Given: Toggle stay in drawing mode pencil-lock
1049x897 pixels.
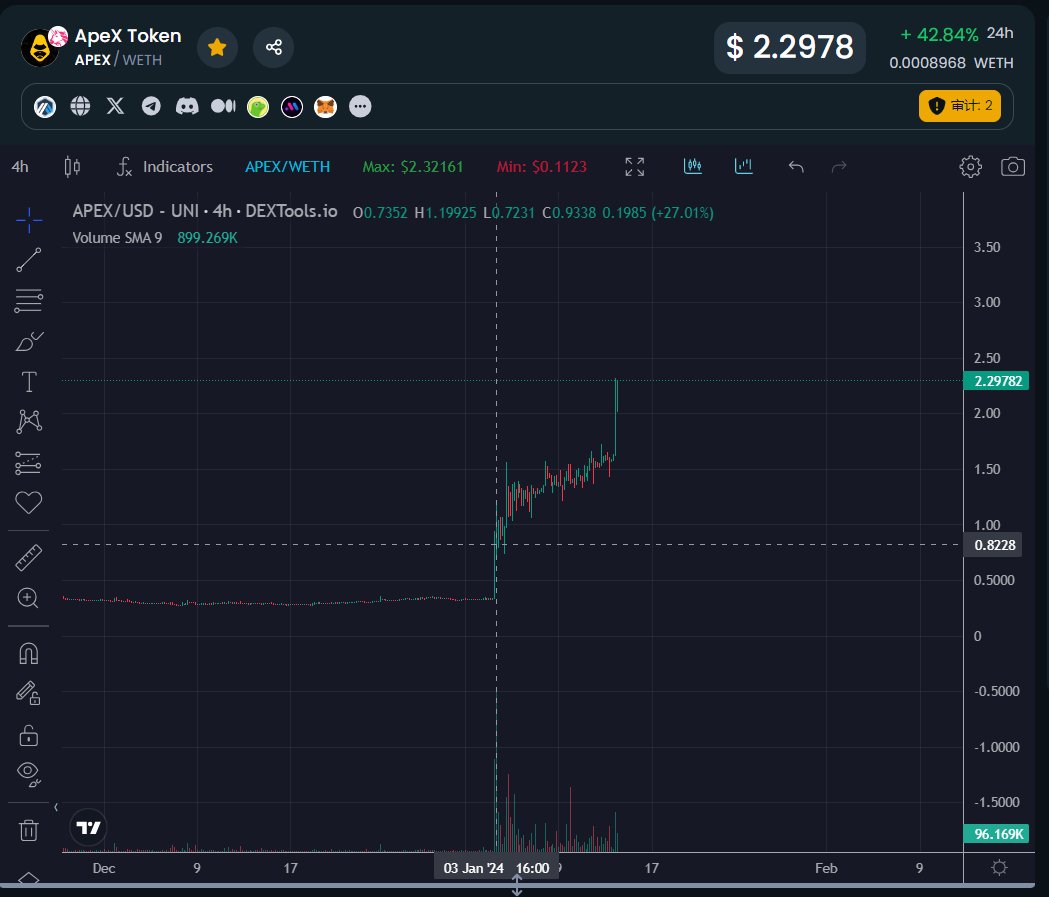Looking at the screenshot, I should 28,693.
